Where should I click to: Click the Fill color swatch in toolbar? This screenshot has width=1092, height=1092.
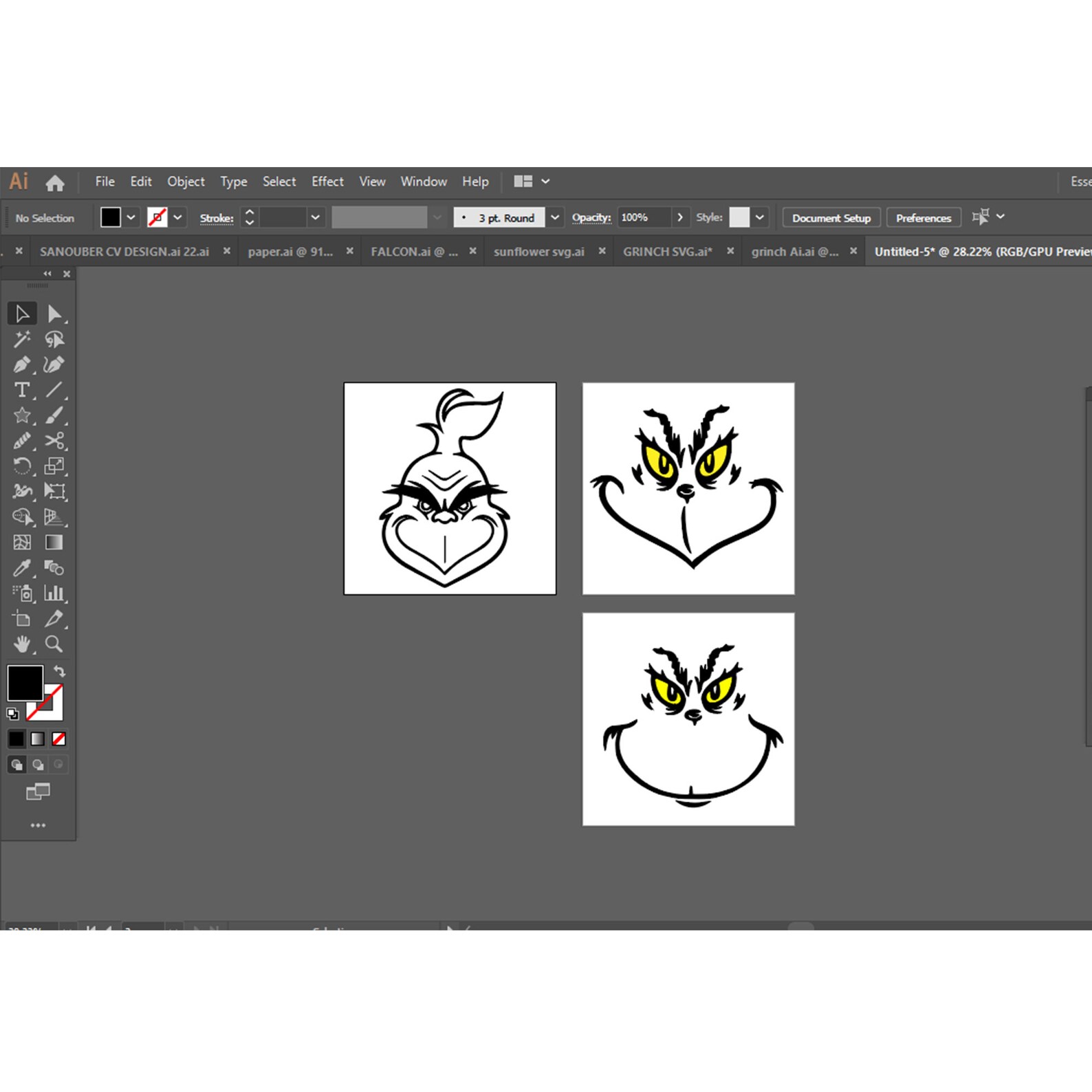tap(25, 682)
